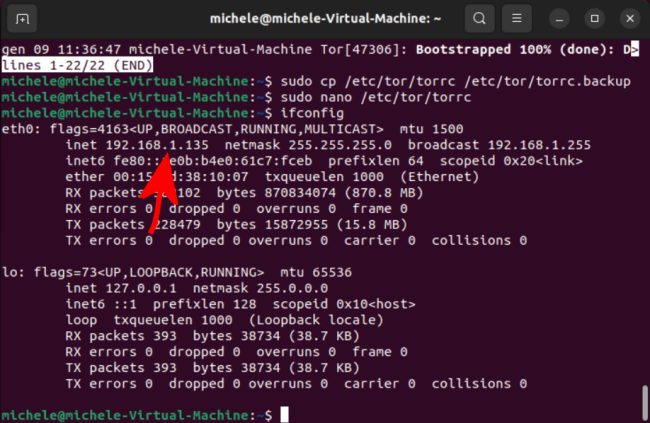Click the text "netmask 255.0.0.0"

point(260,288)
